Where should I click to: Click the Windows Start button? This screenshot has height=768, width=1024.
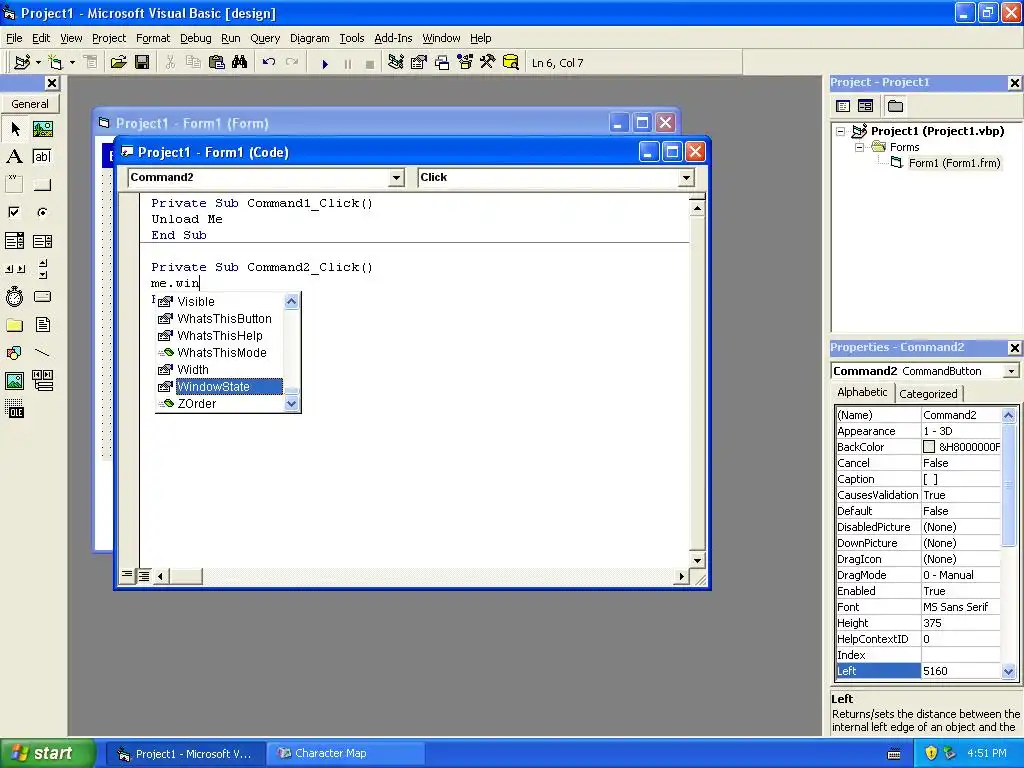47,754
